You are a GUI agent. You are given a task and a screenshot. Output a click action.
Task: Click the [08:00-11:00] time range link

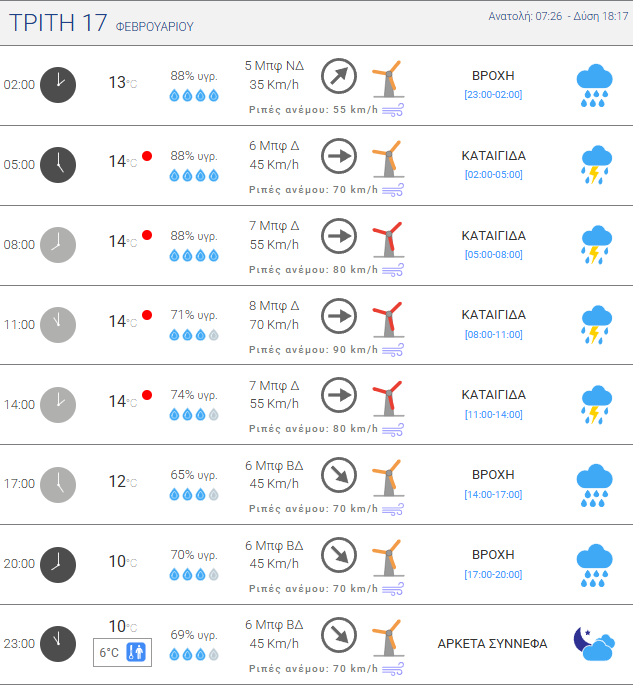click(x=493, y=334)
